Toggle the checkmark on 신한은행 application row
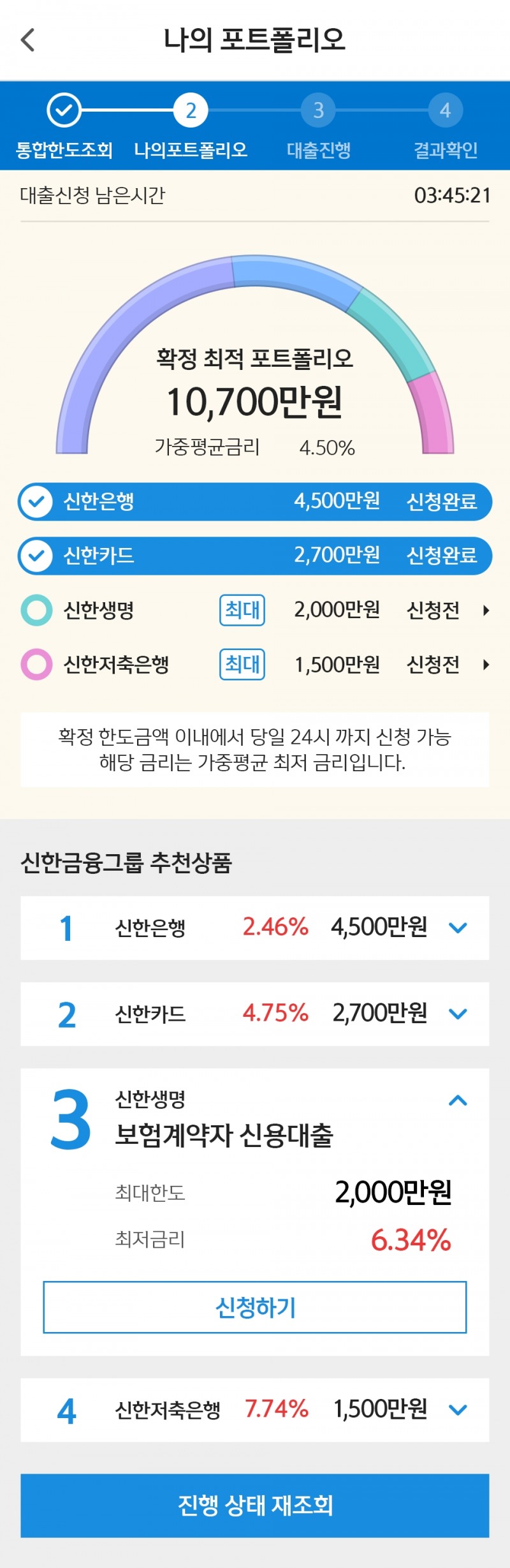 point(37,502)
